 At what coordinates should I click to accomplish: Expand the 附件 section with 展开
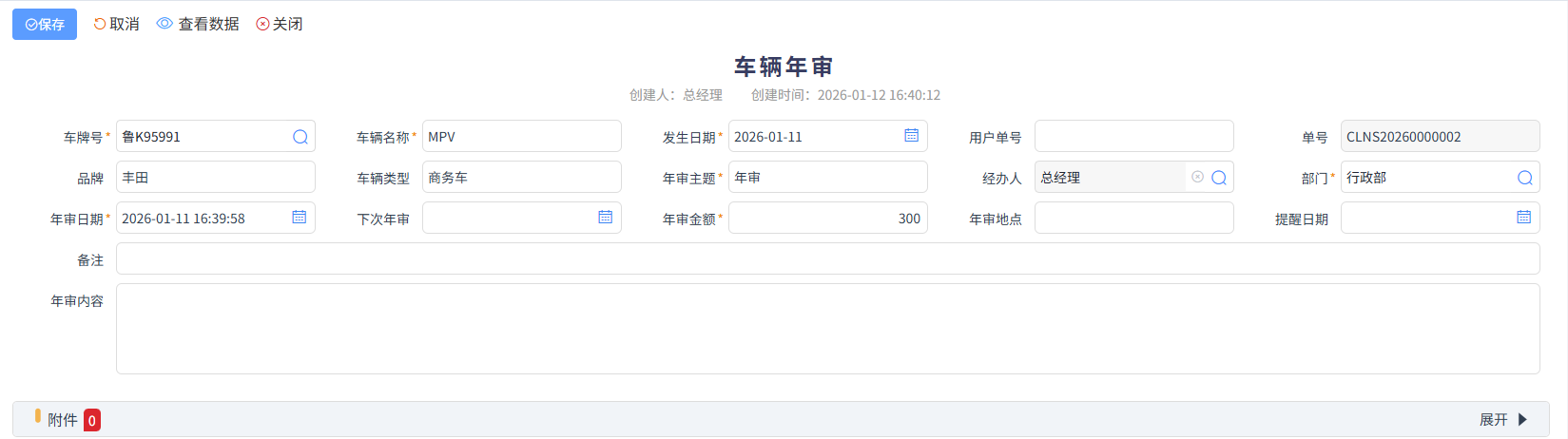point(1502,419)
